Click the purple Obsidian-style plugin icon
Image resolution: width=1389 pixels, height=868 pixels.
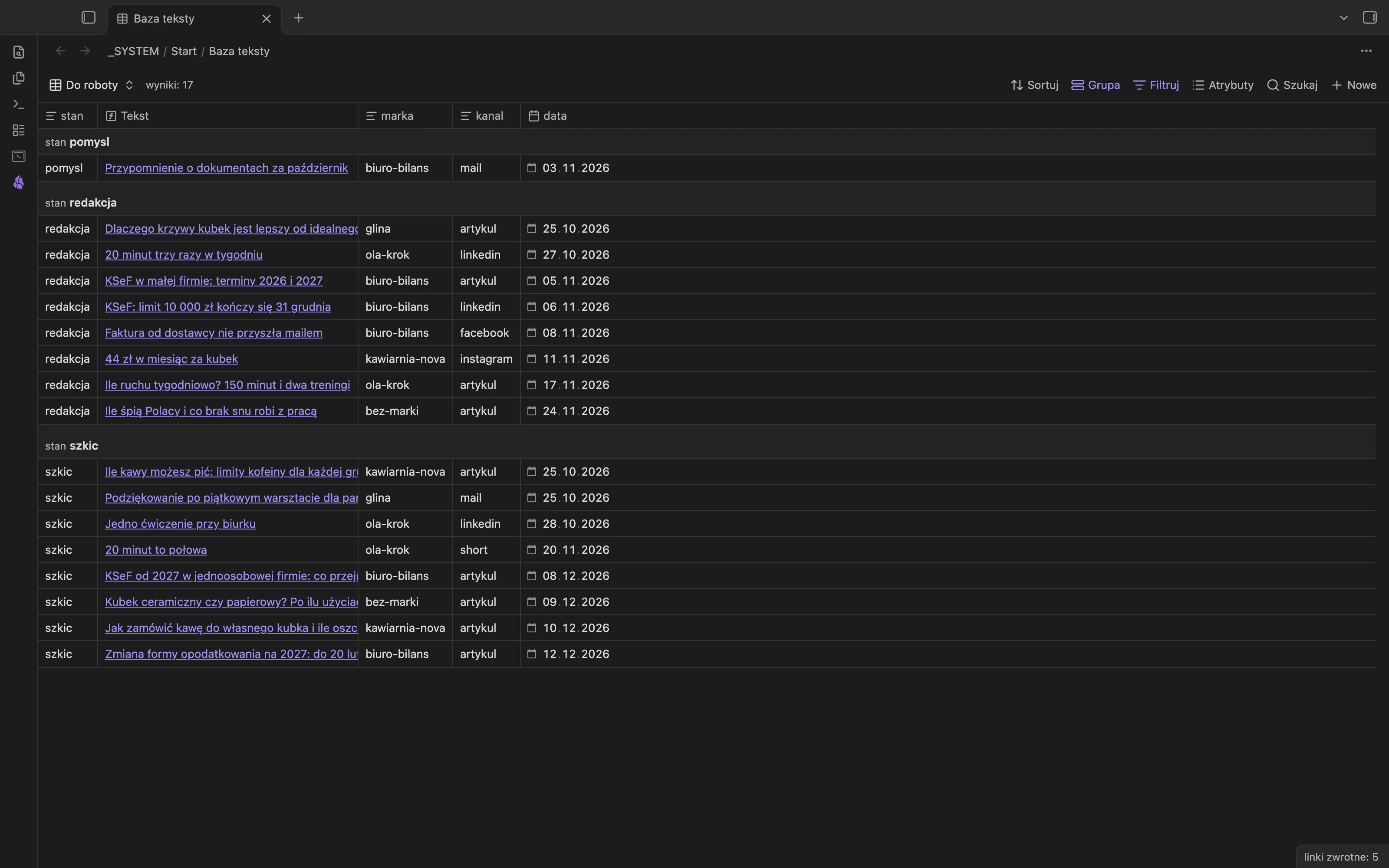(x=18, y=183)
